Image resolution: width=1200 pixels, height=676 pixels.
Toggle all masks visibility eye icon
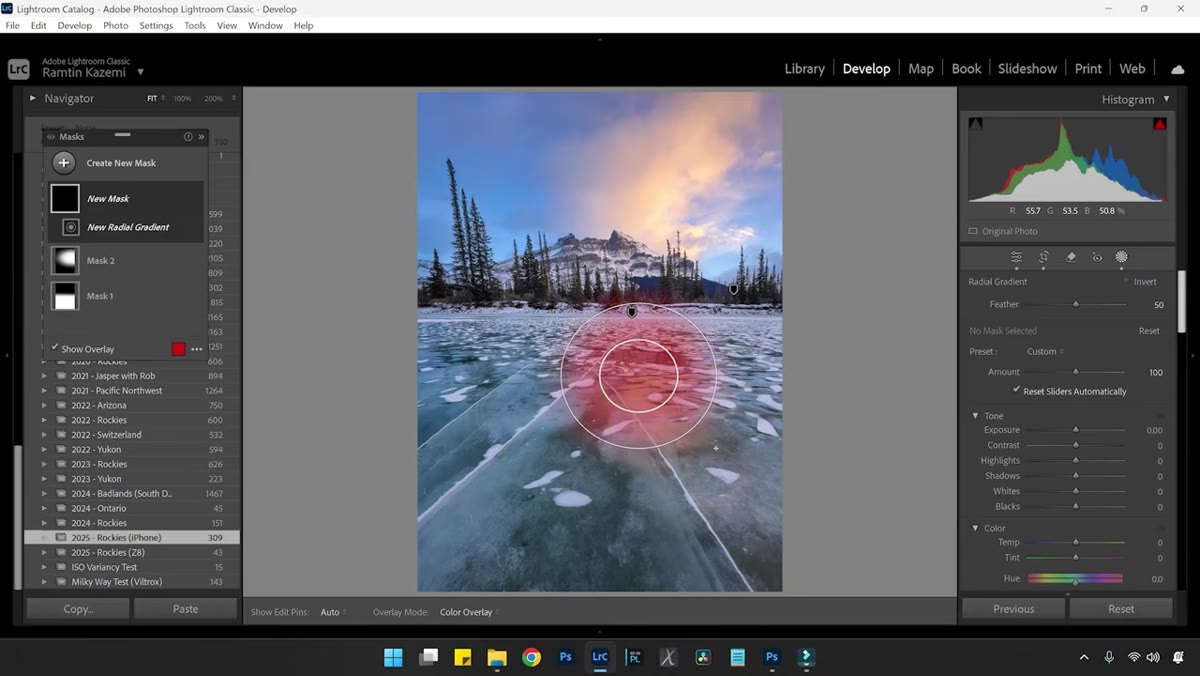[x=51, y=137]
